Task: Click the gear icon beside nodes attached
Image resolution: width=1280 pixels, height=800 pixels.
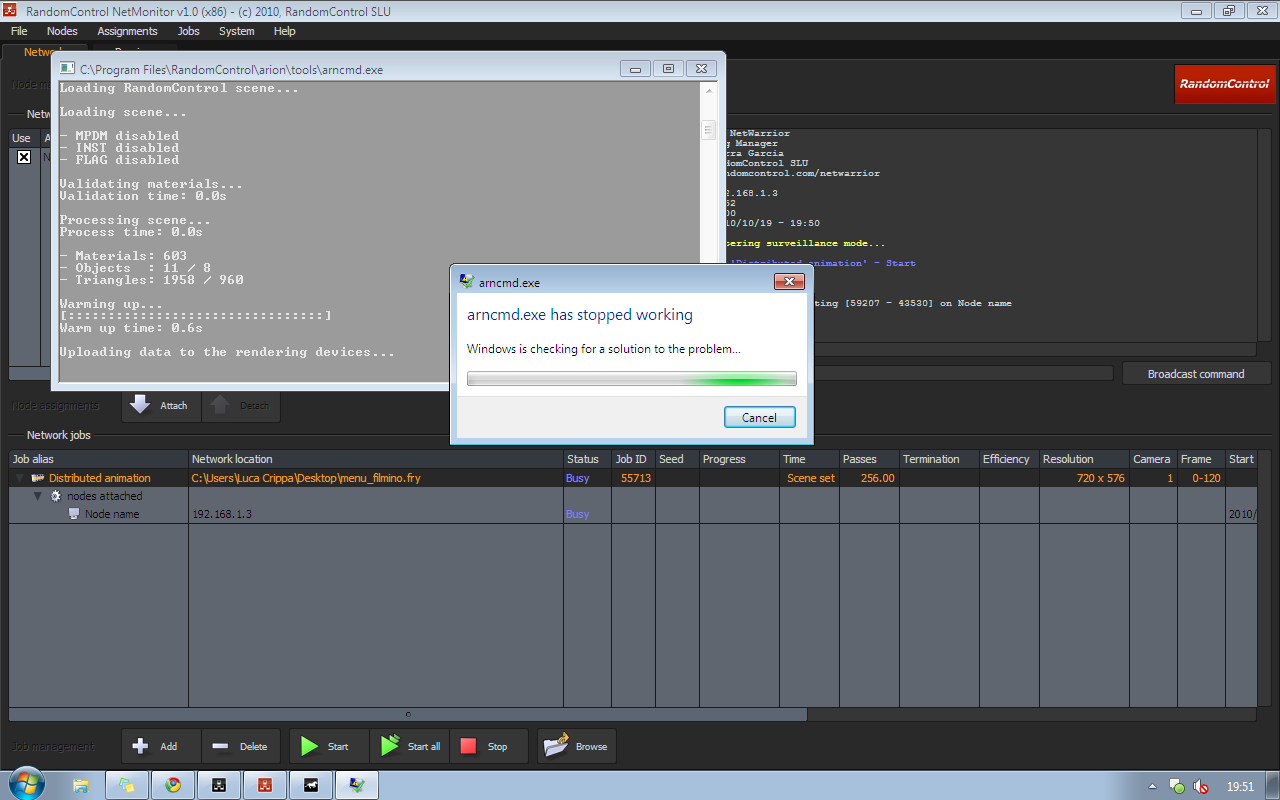Action: [x=56, y=496]
